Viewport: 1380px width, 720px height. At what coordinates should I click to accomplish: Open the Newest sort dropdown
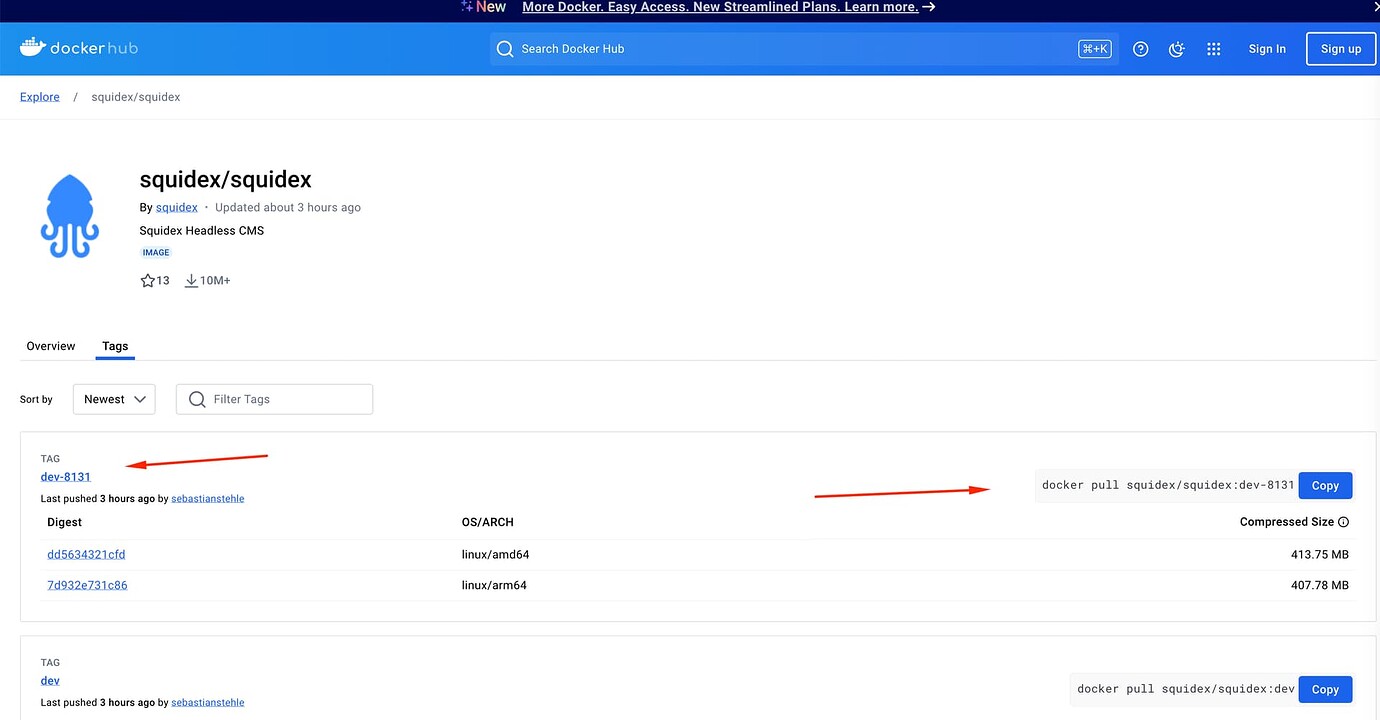(x=114, y=399)
